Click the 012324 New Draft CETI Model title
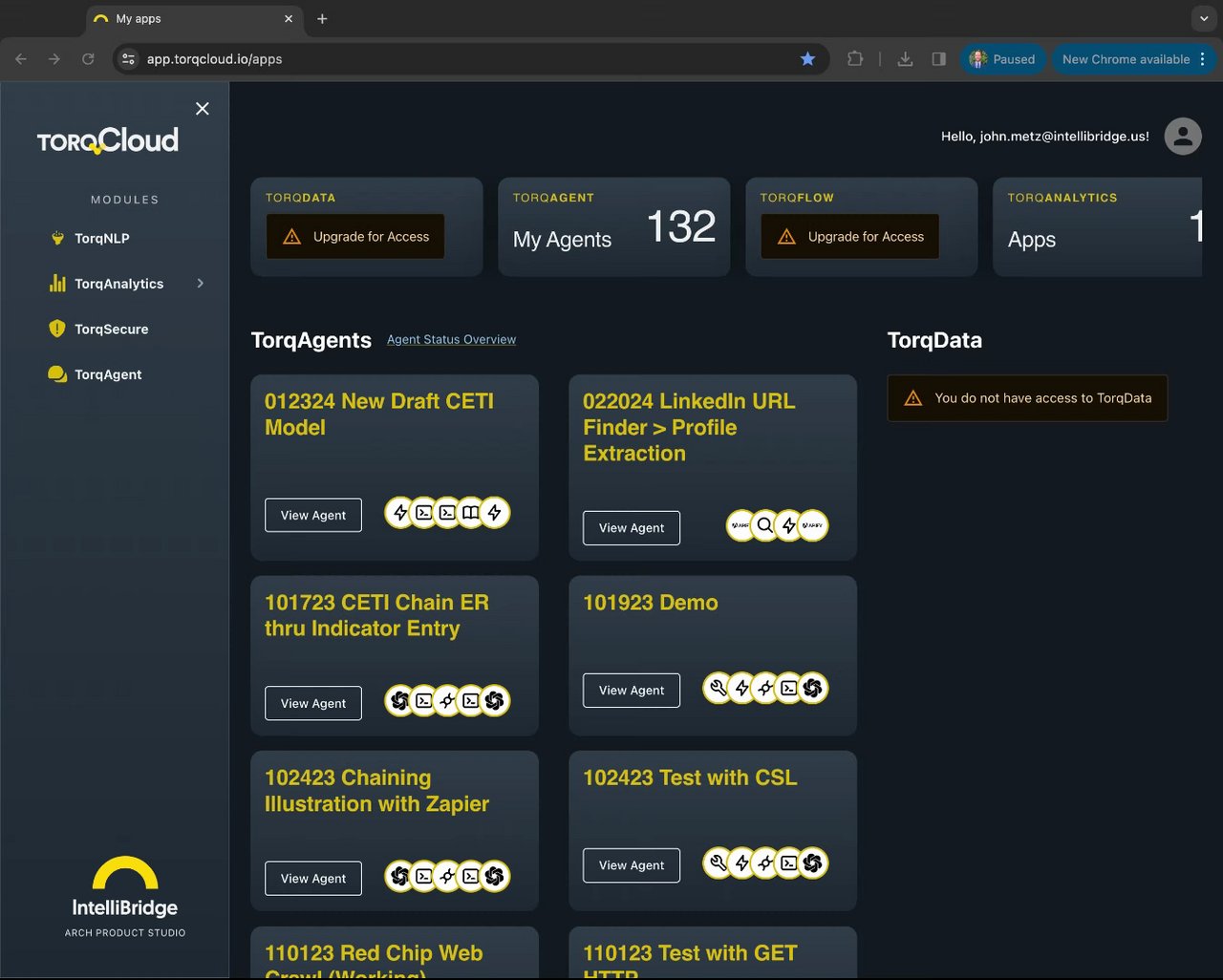This screenshot has height=980, width=1223. [x=379, y=415]
